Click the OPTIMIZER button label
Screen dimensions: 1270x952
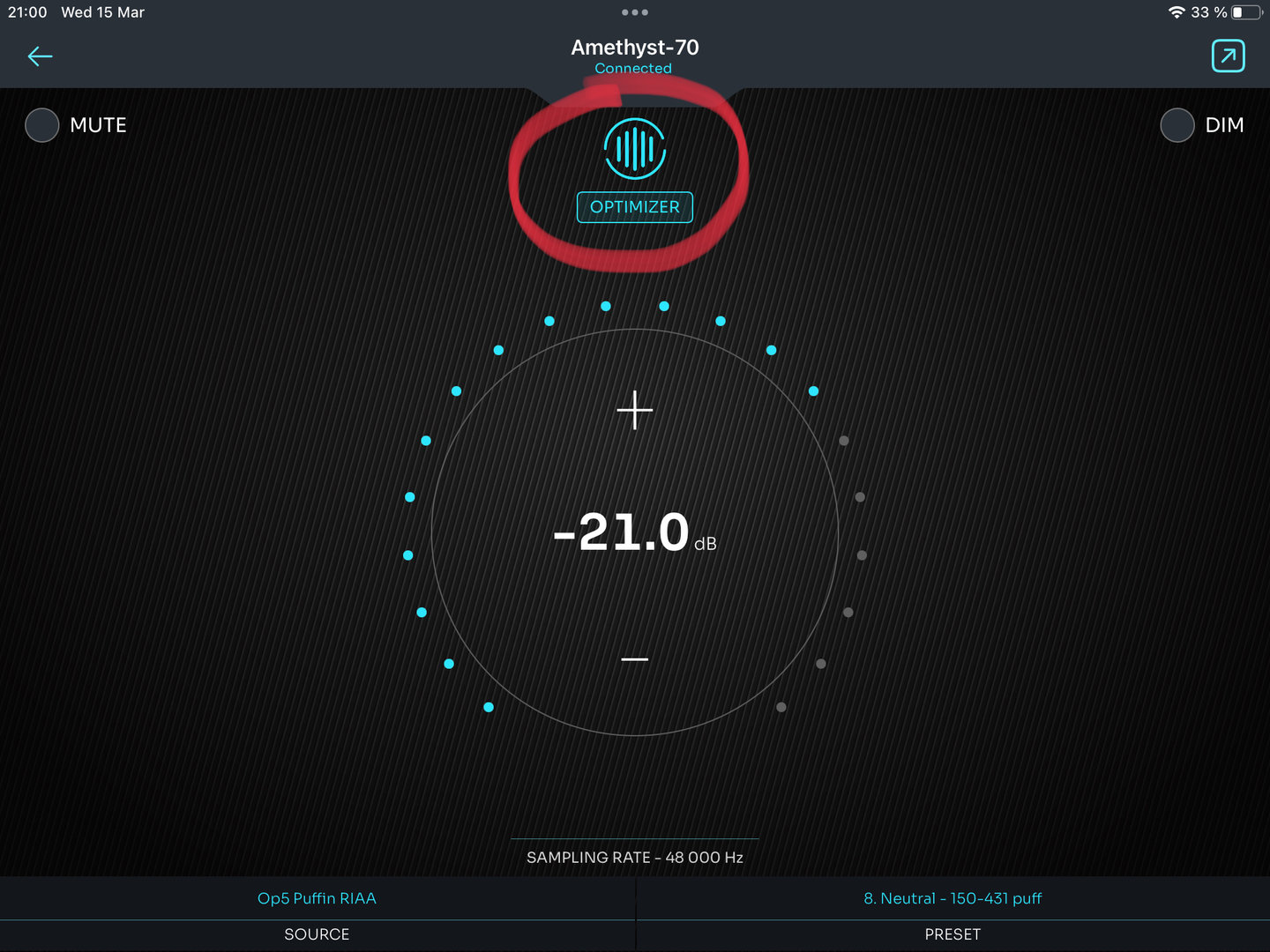point(635,207)
